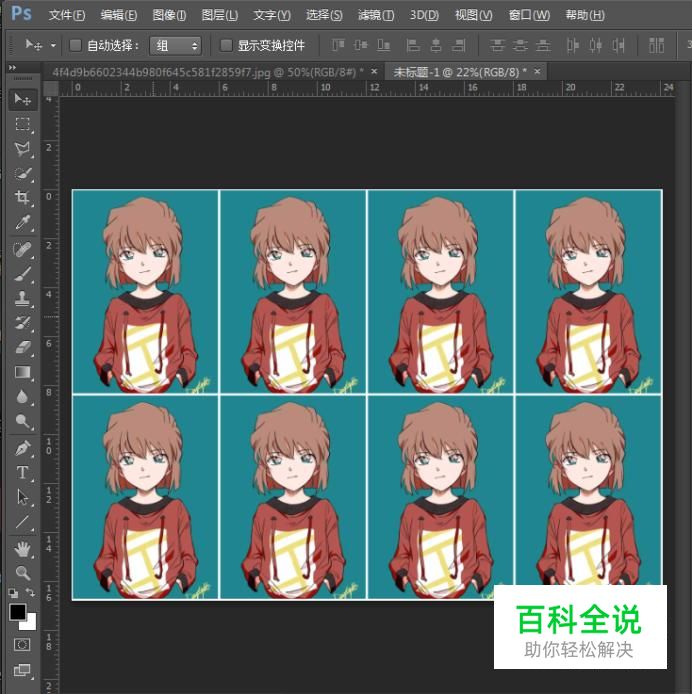Open the 3D(D) menu
This screenshot has width=692, height=694.
pyautogui.click(x=424, y=15)
